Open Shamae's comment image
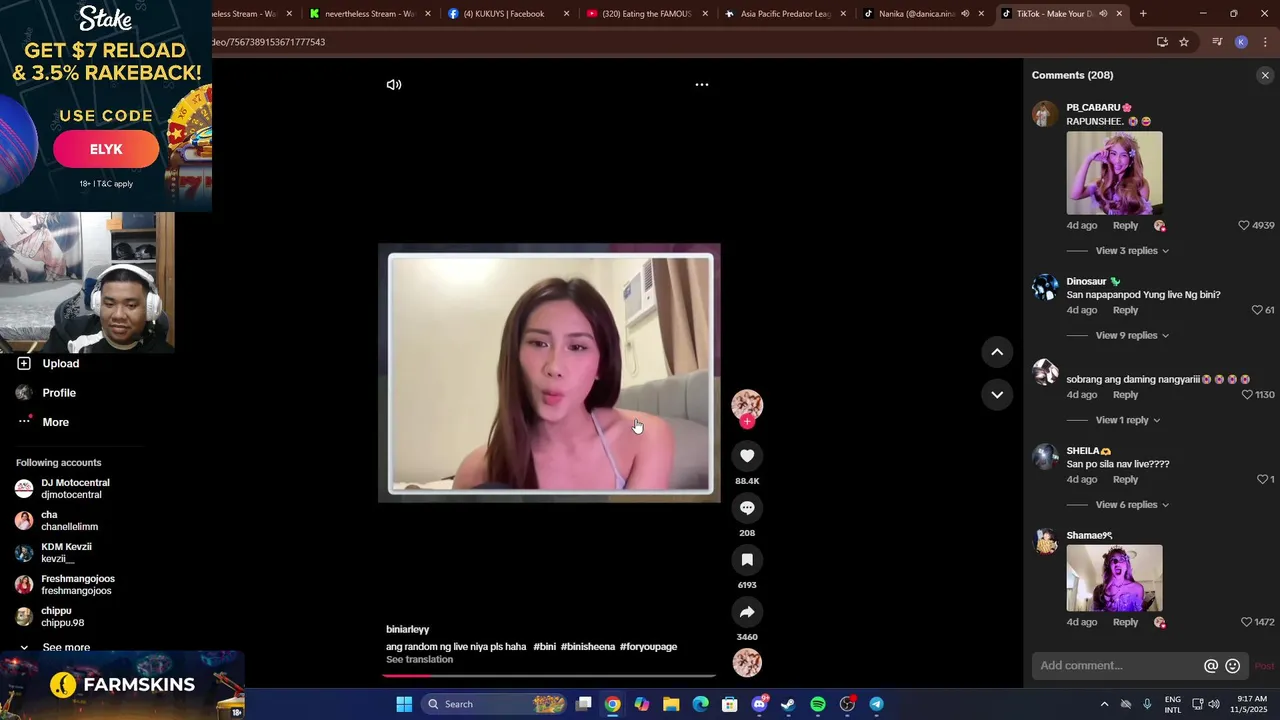The width and height of the screenshot is (1280, 720). click(1114, 578)
